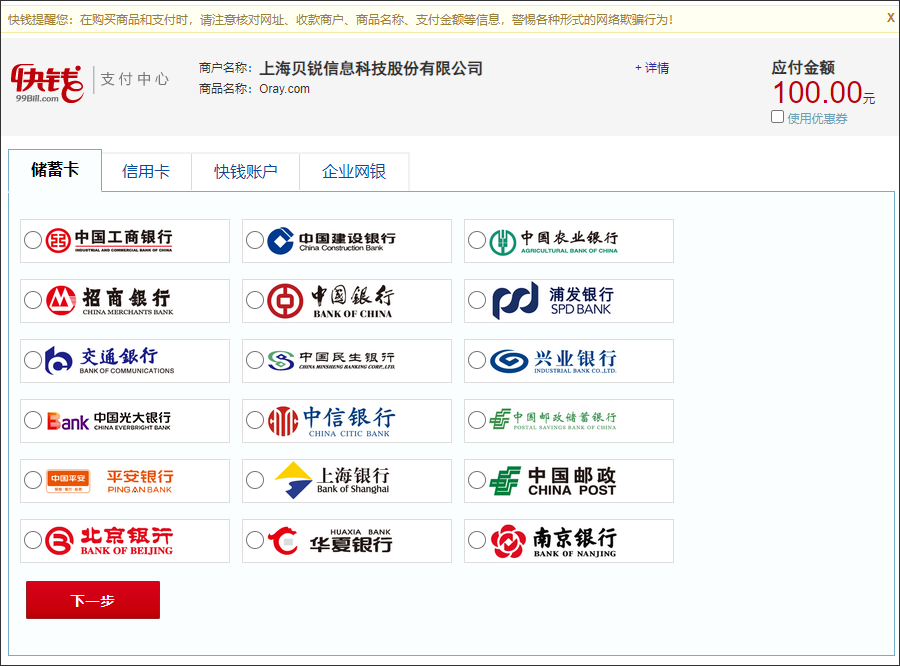The height and width of the screenshot is (666, 900).
Task: Click the Ping An Bank logo
Action: [110, 481]
